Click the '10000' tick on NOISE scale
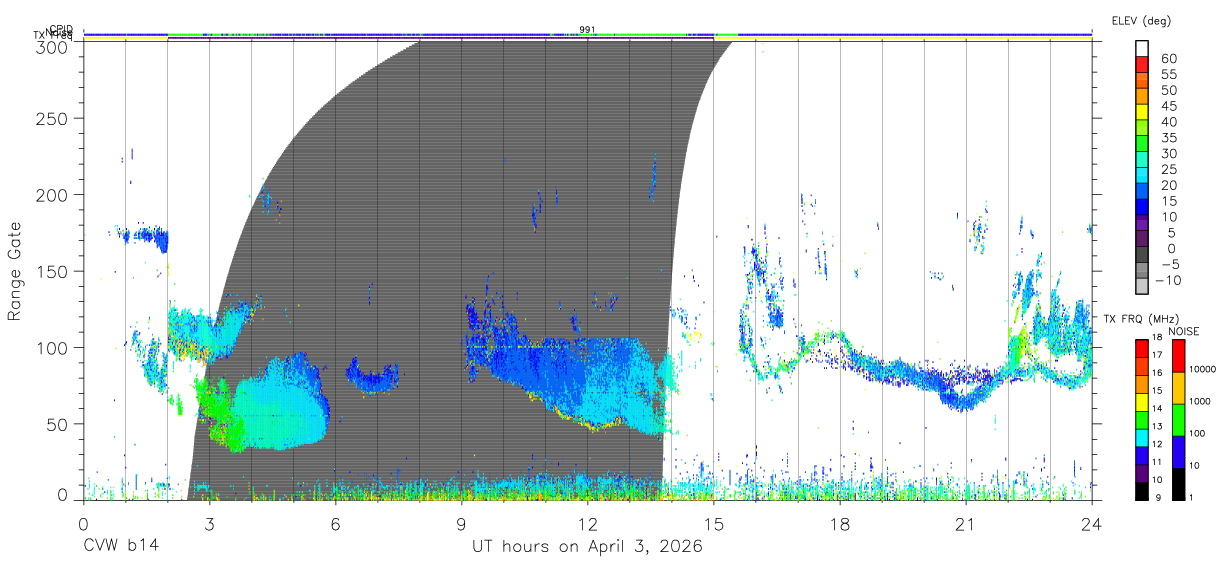Screen dimensions: 1228x567 click(x=1204, y=370)
